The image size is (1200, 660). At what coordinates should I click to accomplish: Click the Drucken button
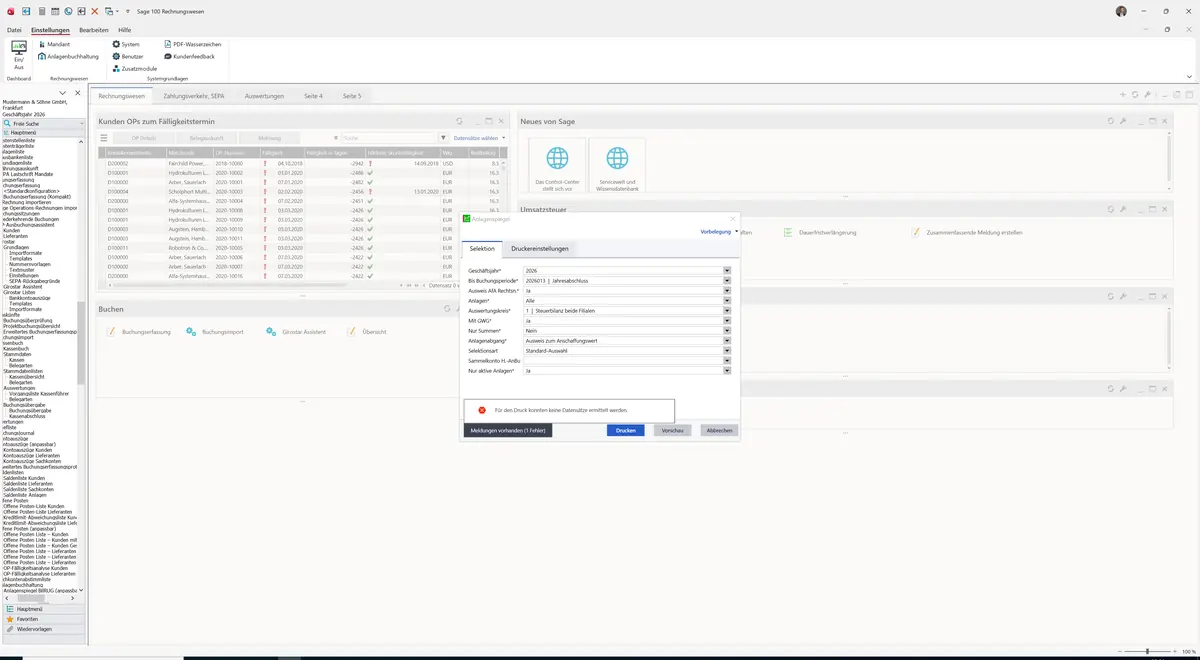click(626, 430)
